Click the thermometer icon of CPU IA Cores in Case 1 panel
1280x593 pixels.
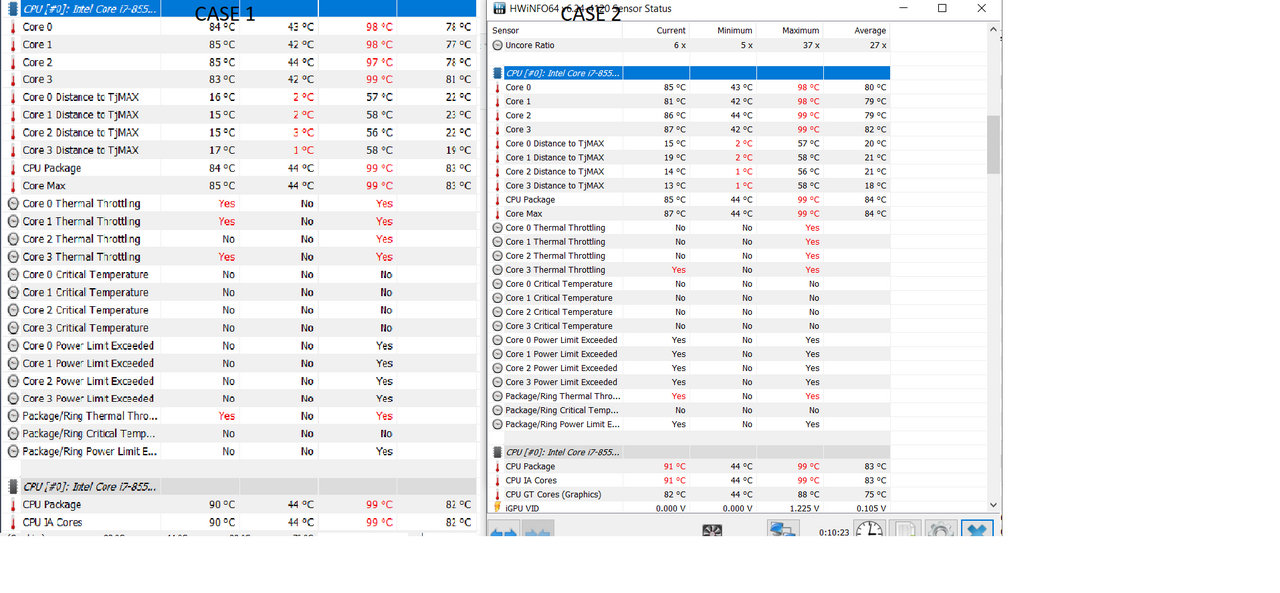tap(13, 522)
